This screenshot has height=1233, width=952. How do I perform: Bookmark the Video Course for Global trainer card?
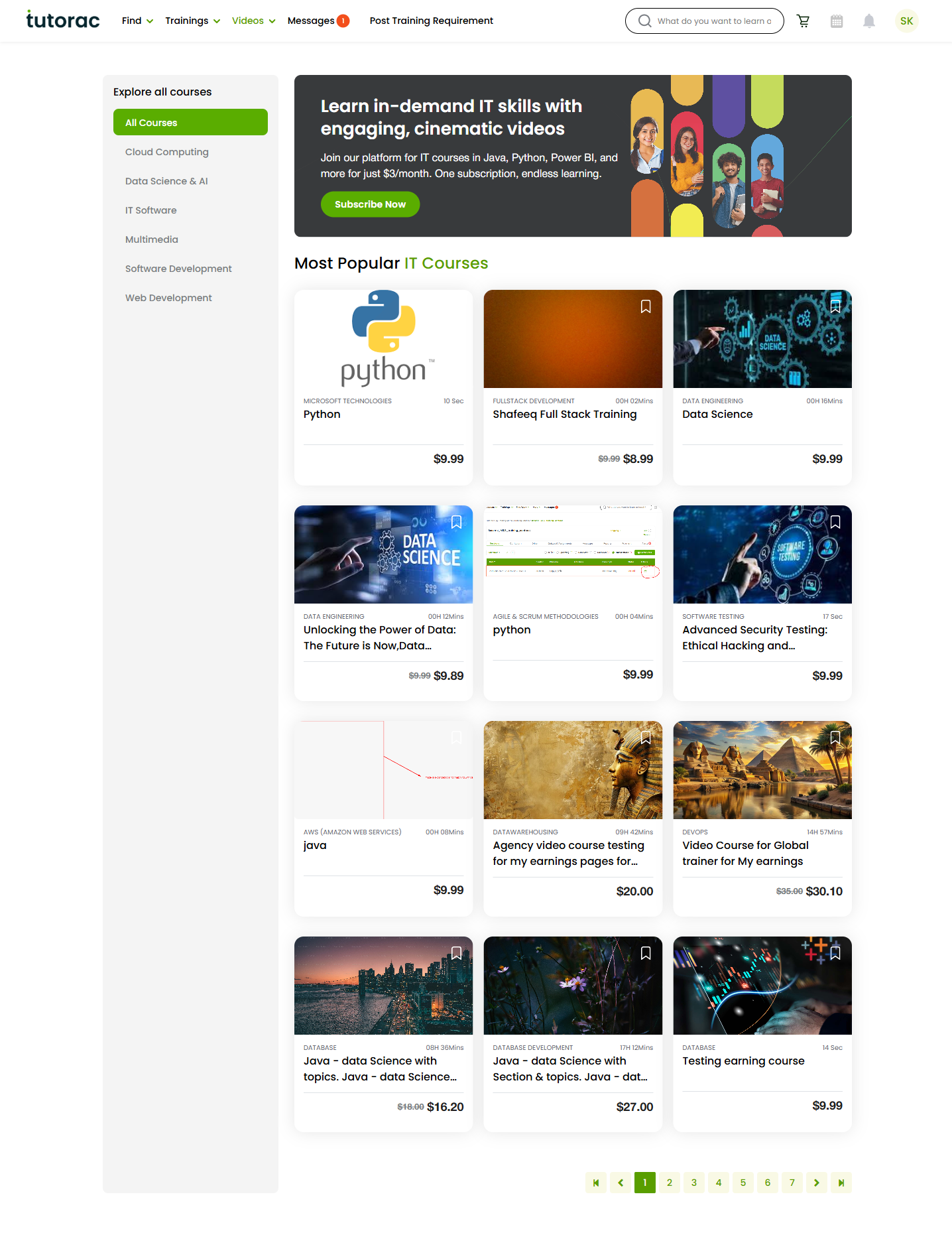pos(835,738)
